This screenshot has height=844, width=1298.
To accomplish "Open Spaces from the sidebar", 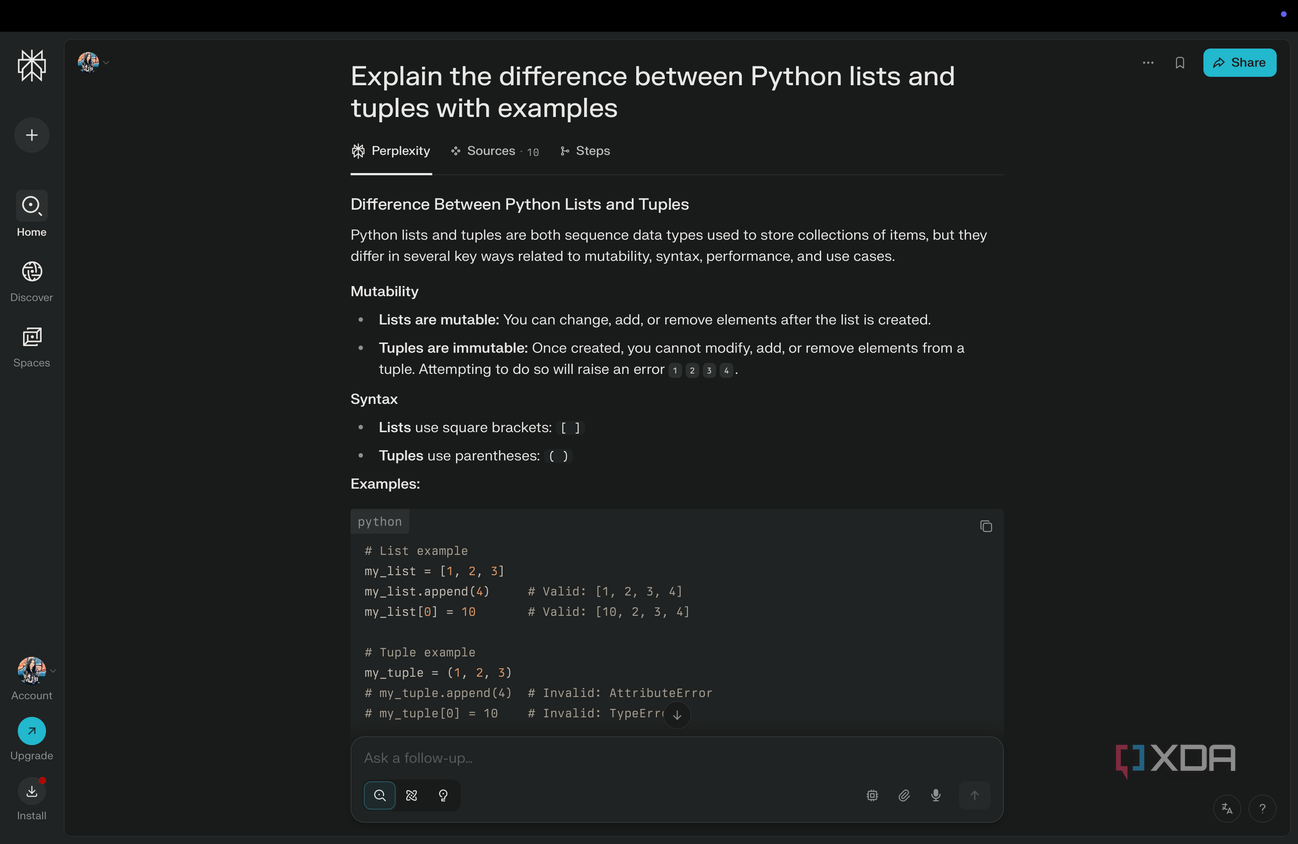I will pyautogui.click(x=32, y=346).
